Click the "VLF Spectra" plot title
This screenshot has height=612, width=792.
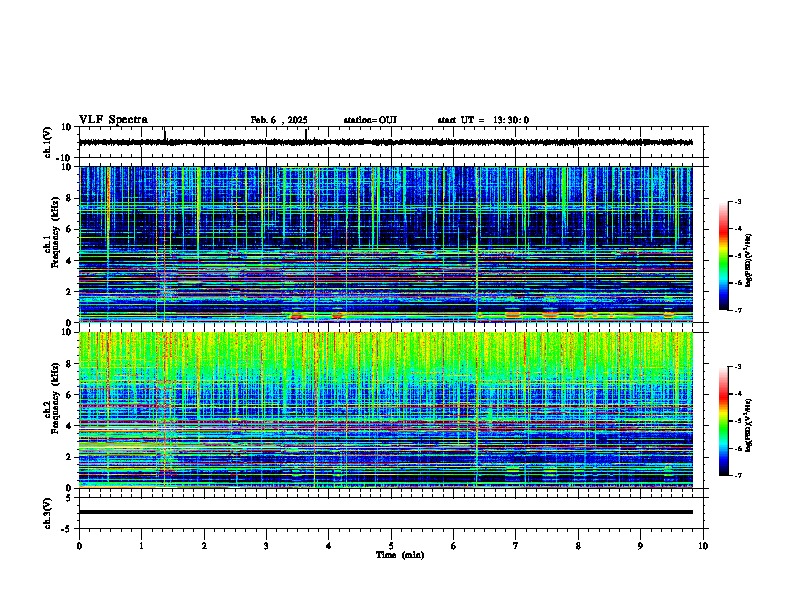point(113,120)
